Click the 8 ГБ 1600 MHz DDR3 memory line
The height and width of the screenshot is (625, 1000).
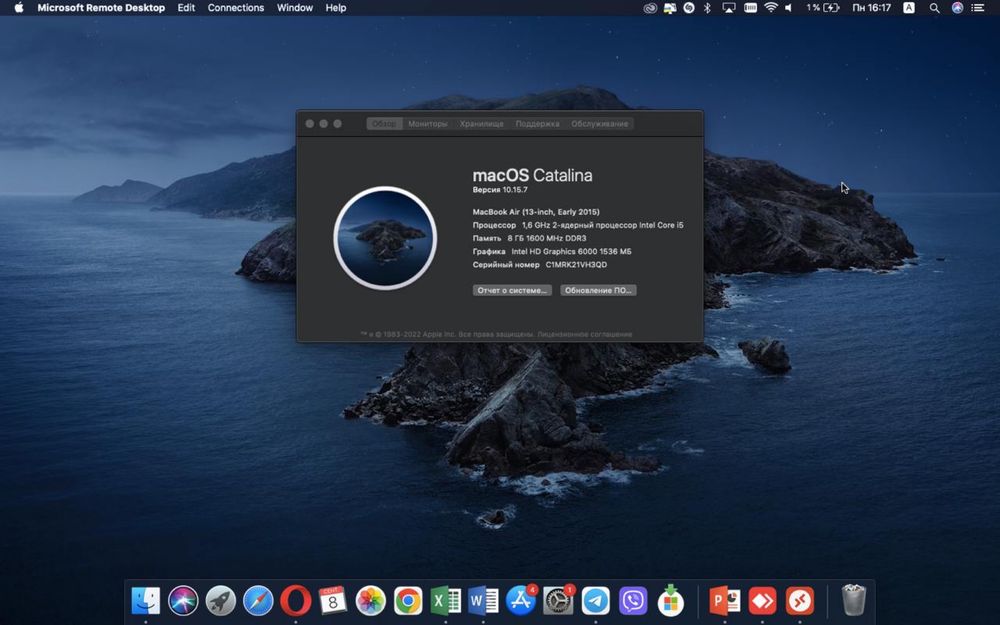coord(529,238)
